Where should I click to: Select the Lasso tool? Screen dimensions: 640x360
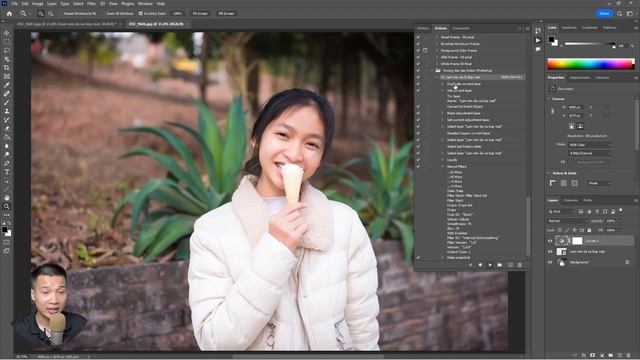click(7, 51)
